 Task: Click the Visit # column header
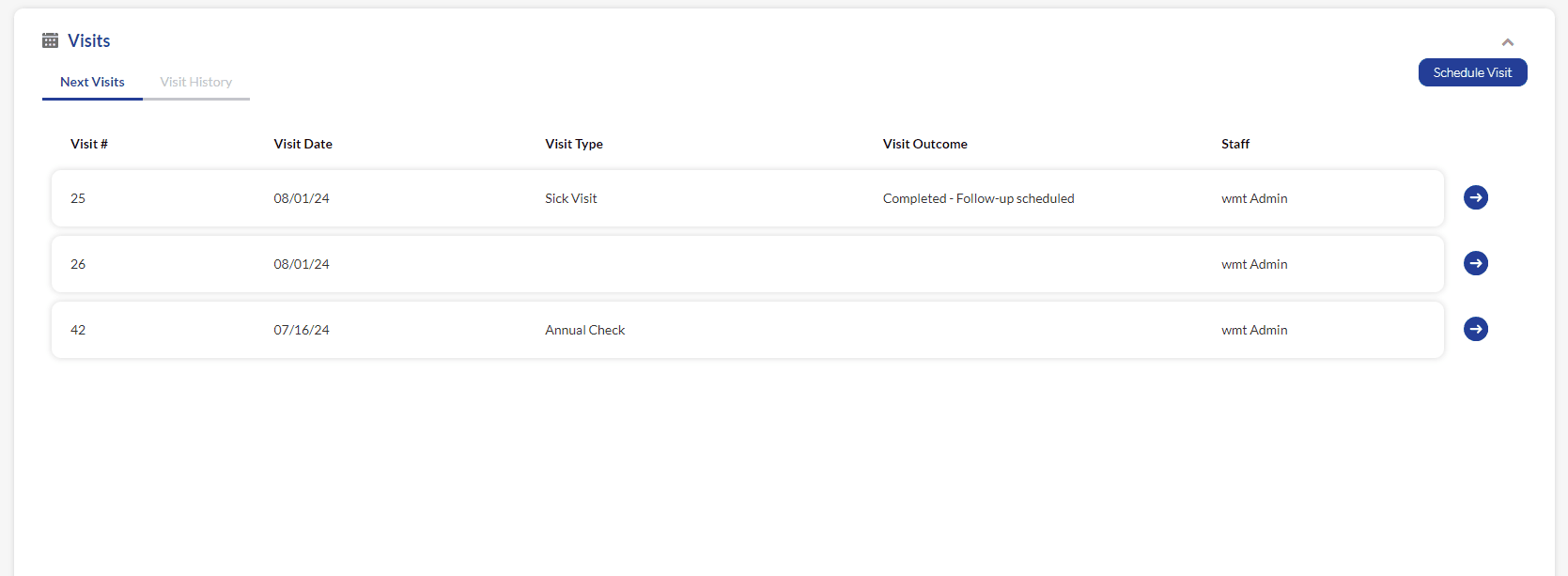click(89, 144)
